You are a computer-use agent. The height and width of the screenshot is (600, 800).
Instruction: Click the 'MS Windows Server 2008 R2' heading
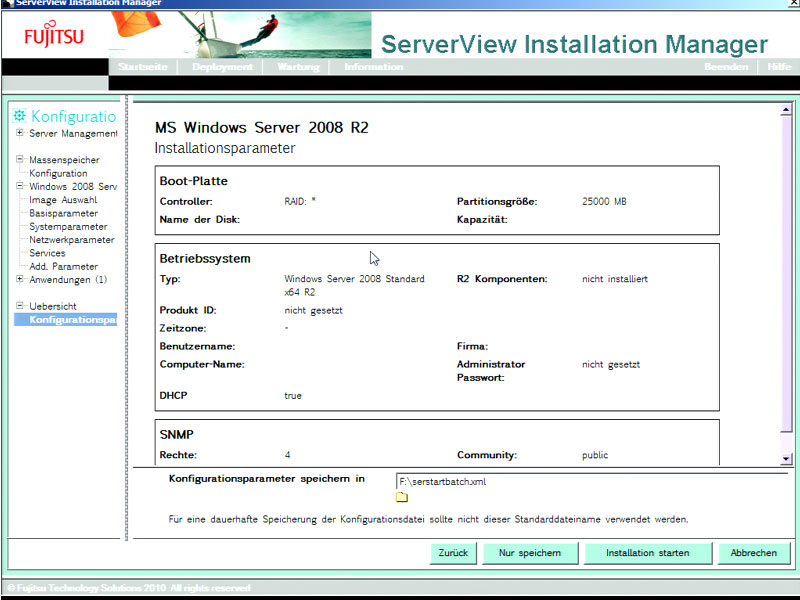pyautogui.click(x=262, y=128)
